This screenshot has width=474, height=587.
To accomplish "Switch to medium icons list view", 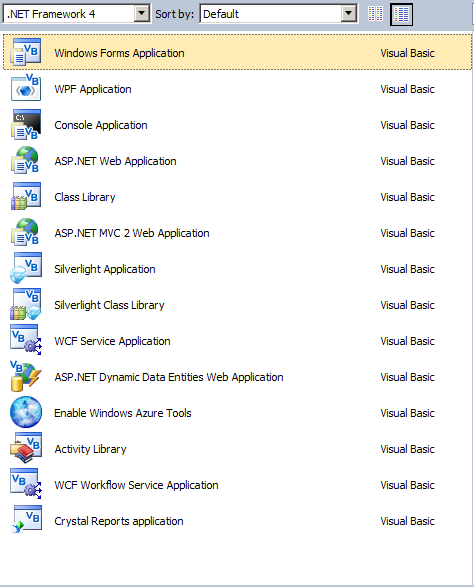I will 401,14.
